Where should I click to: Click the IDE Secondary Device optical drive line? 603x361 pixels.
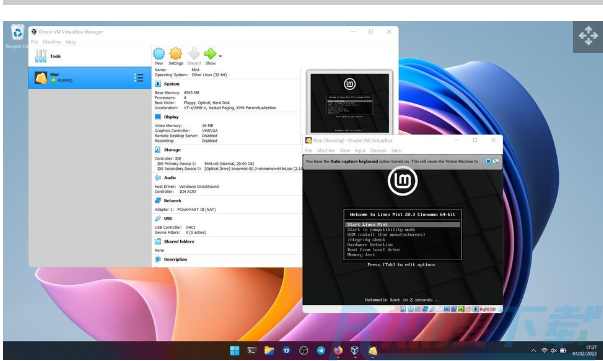pos(229,169)
